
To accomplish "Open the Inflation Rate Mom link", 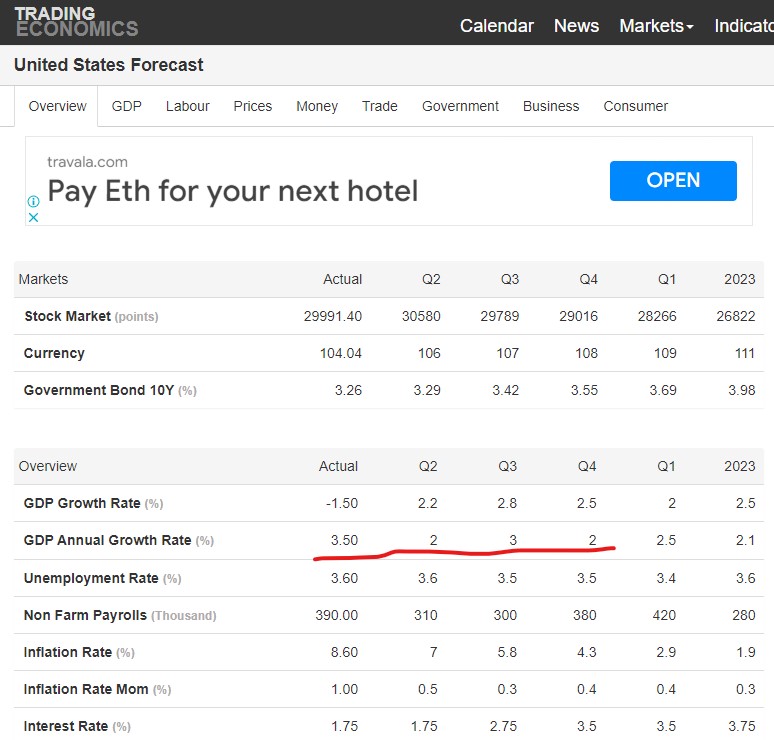I will tap(86, 689).
